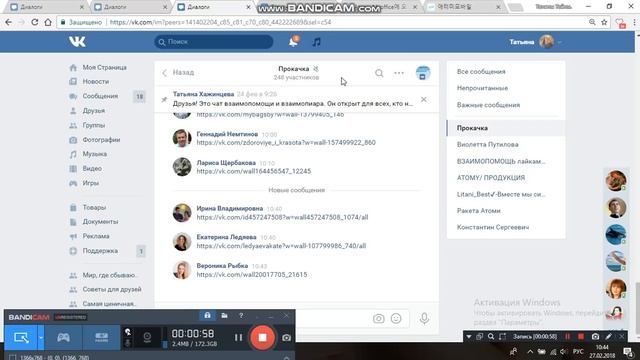
Task: Activate the pencil draw tool on the mini bar
Action: coord(609,337)
